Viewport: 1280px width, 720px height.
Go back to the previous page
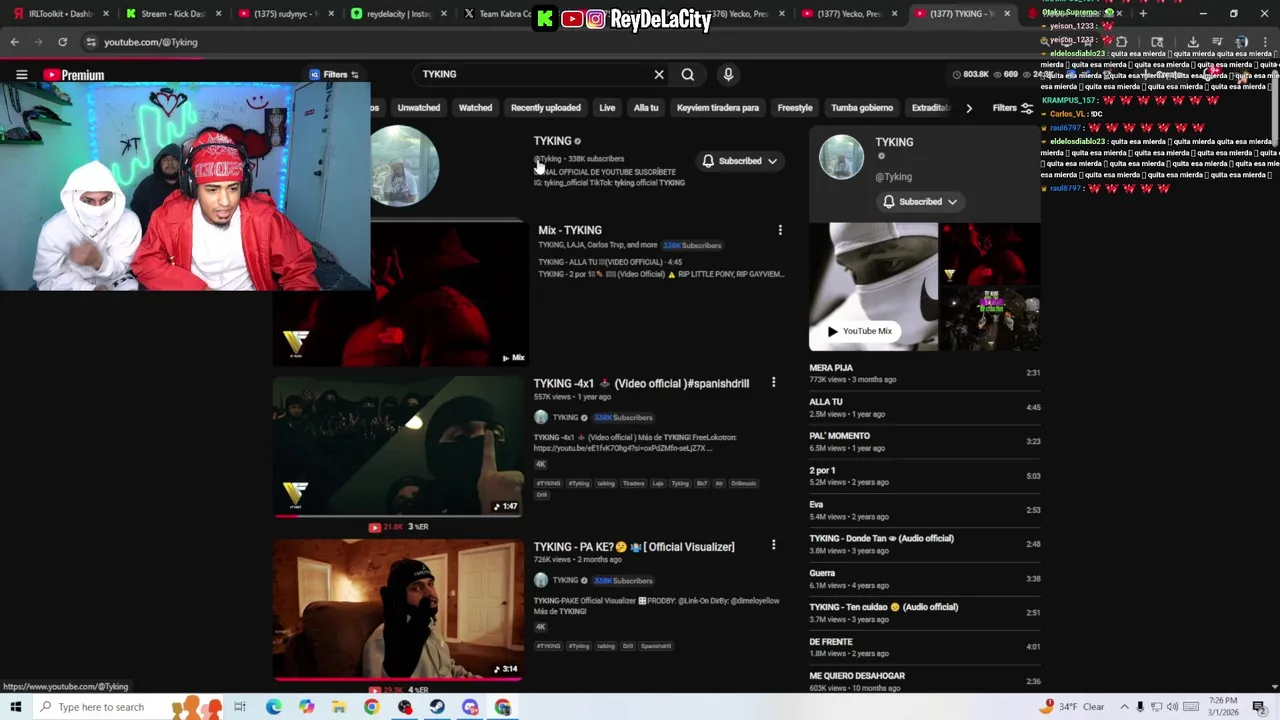click(x=14, y=42)
